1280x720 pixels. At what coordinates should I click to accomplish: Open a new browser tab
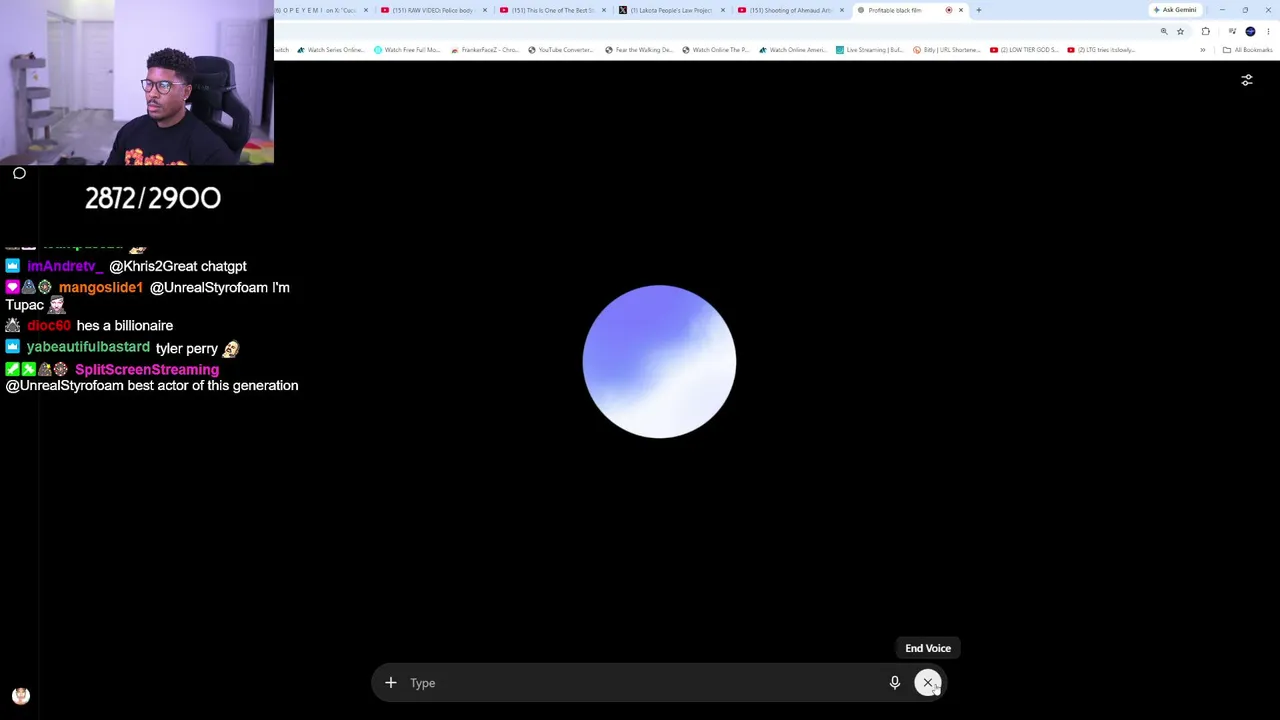(979, 10)
